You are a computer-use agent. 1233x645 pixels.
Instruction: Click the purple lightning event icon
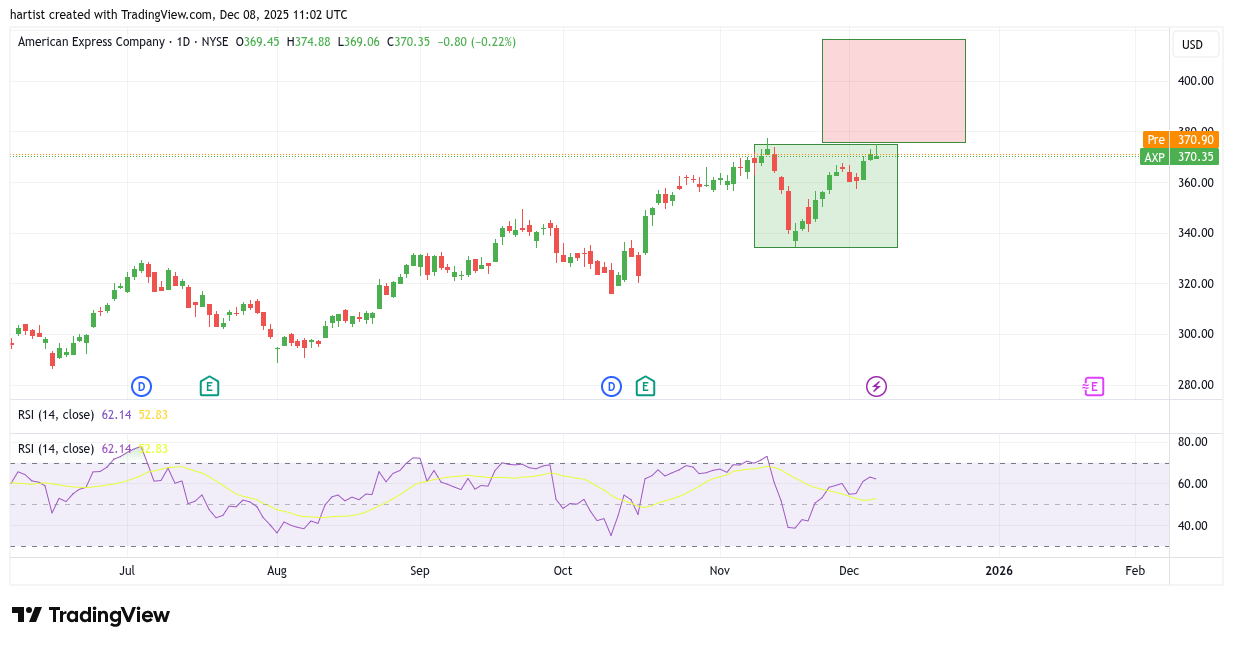tap(876, 386)
